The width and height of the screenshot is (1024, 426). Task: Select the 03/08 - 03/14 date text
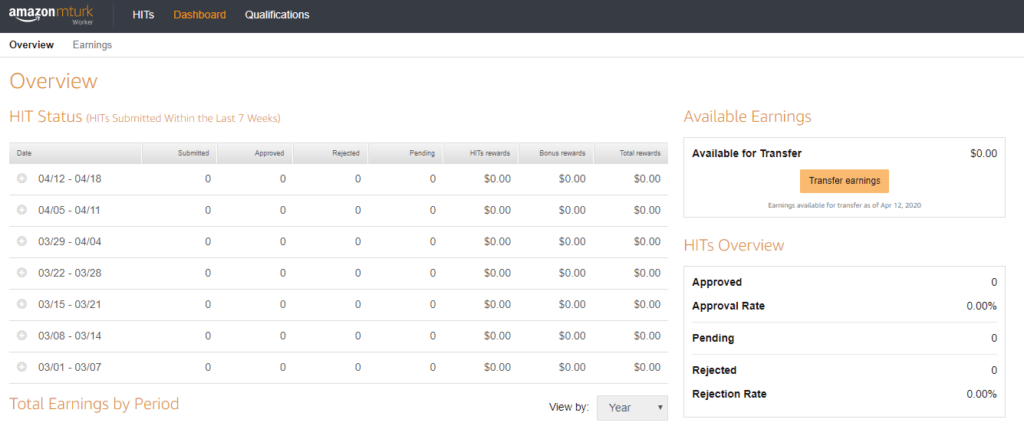[x=69, y=335]
